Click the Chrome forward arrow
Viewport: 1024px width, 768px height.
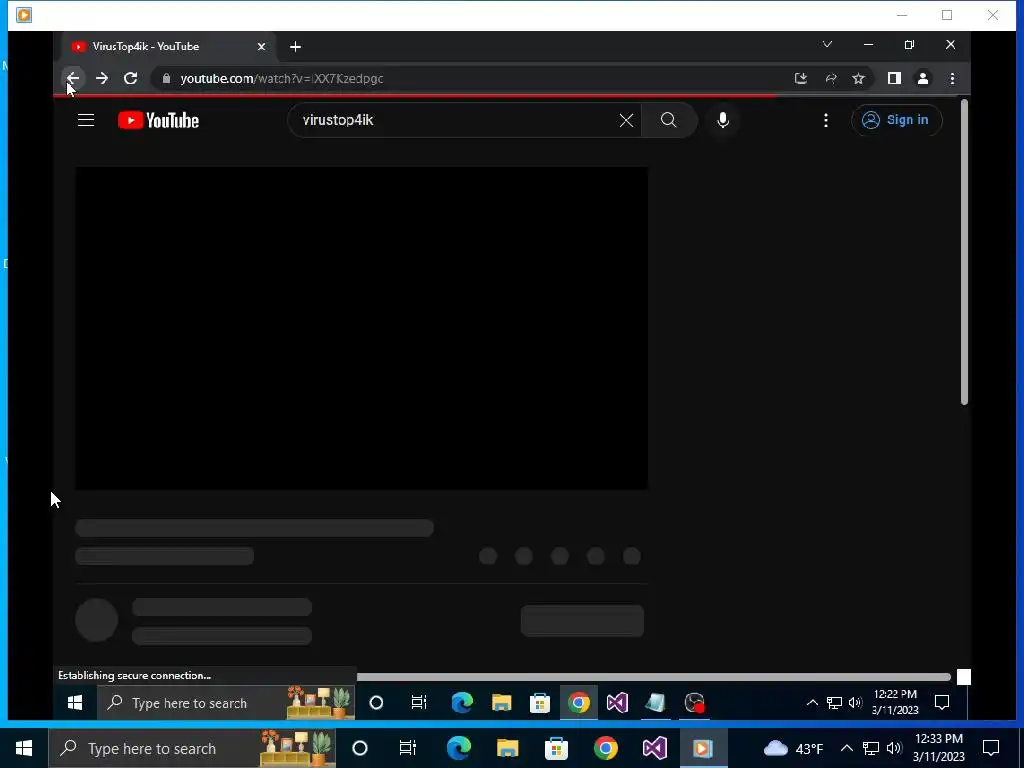pos(101,78)
